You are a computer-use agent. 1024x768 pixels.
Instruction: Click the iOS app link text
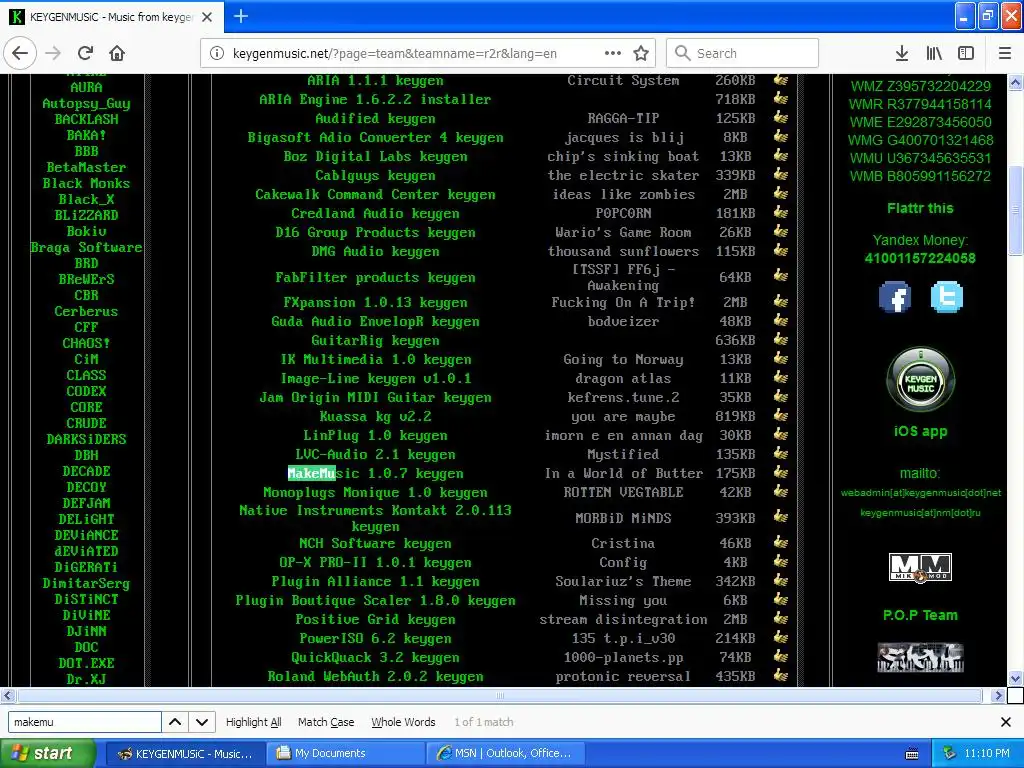click(x=920, y=431)
